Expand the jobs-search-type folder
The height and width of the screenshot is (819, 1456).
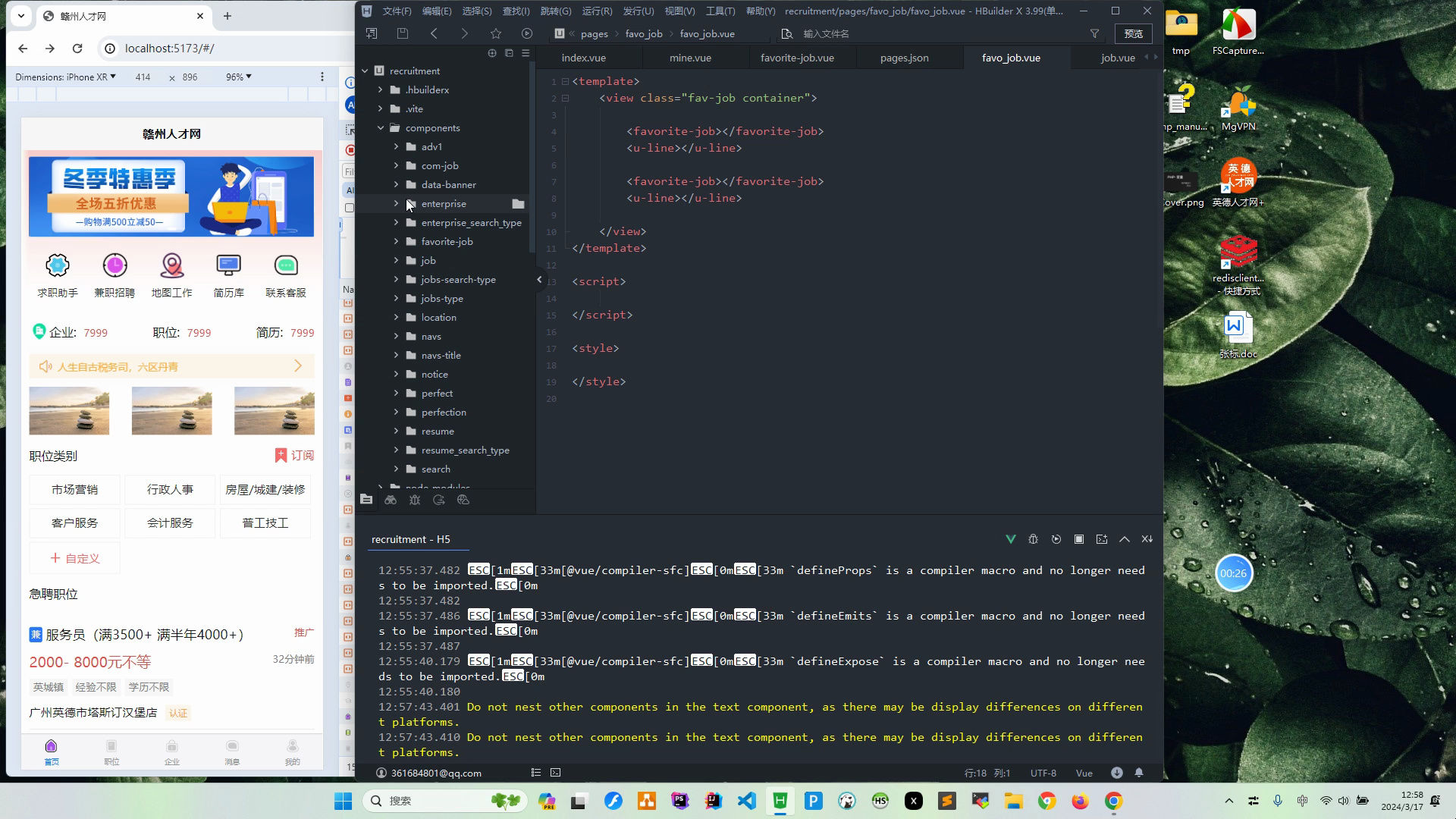396,280
